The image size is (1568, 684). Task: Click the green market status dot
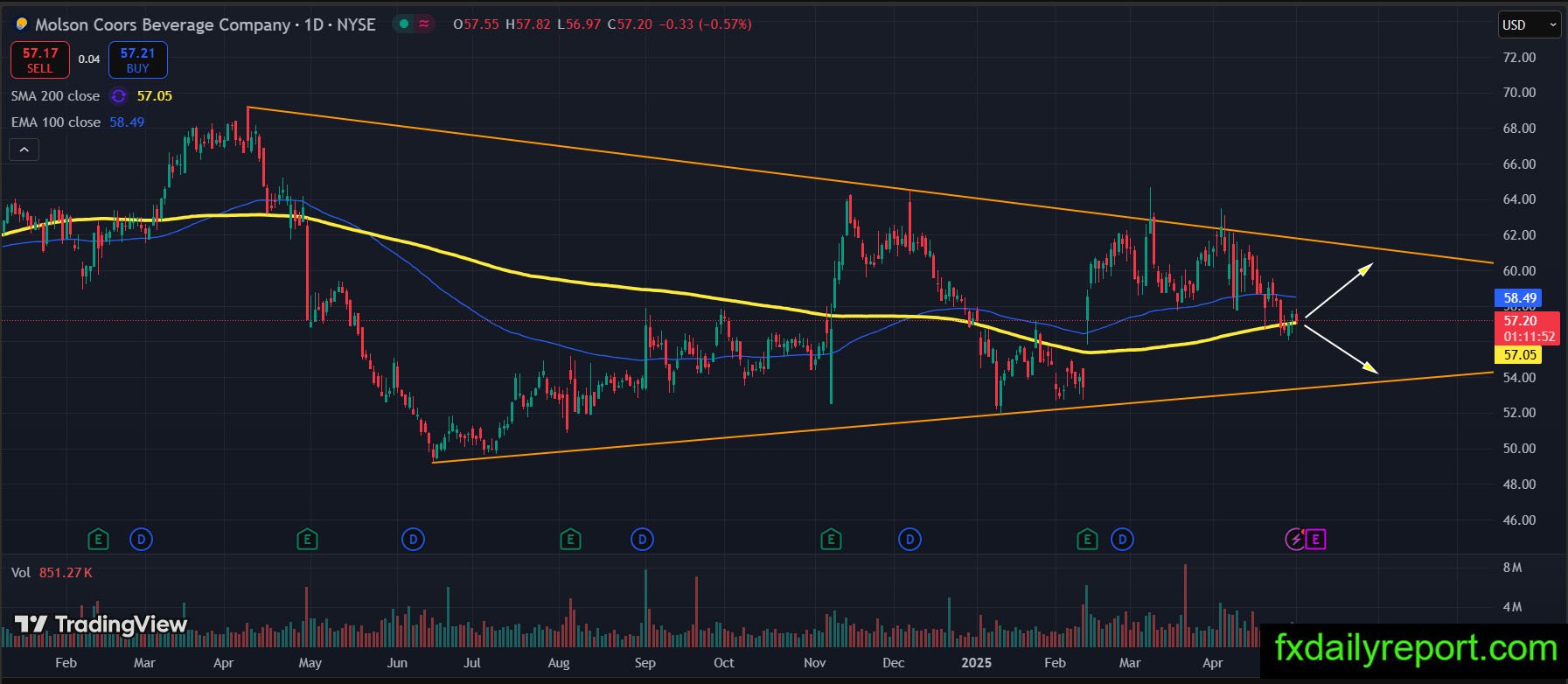point(403,24)
